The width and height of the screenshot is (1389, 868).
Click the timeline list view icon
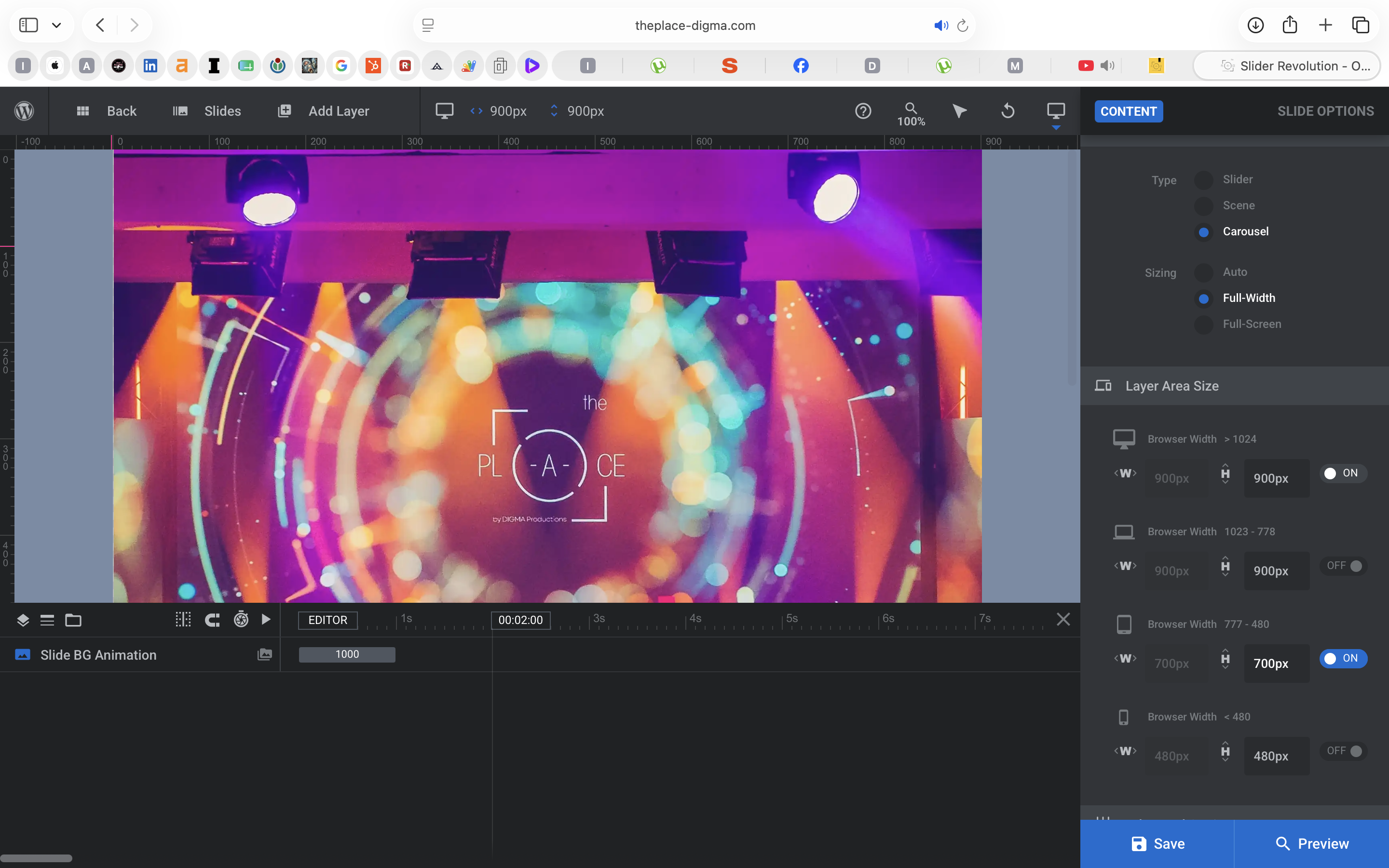[x=47, y=620]
